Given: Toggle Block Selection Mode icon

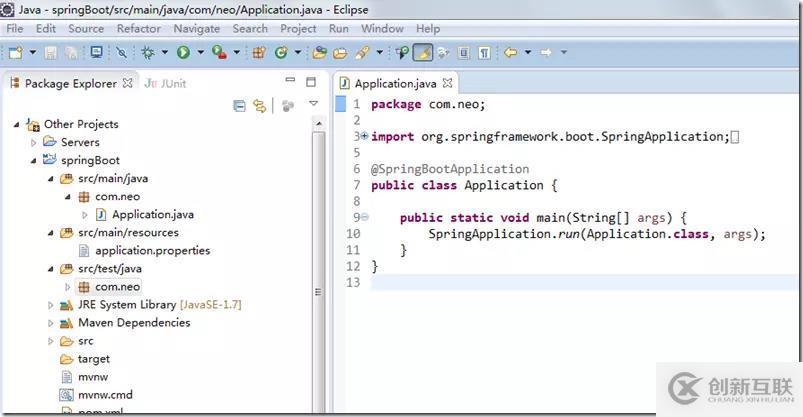Looking at the screenshot, I should [x=463, y=52].
